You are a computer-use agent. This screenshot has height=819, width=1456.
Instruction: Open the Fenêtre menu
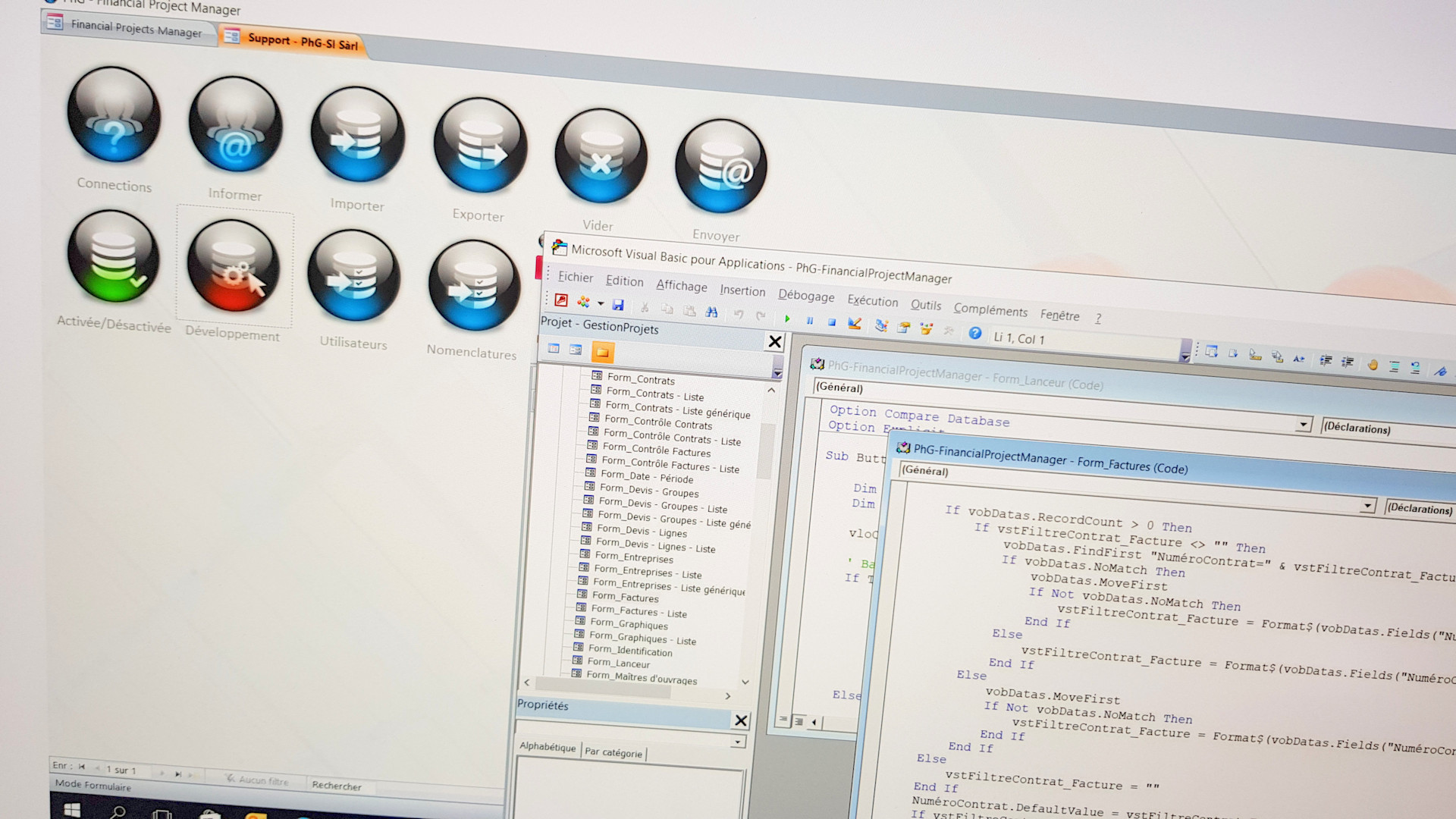pos(1059,315)
